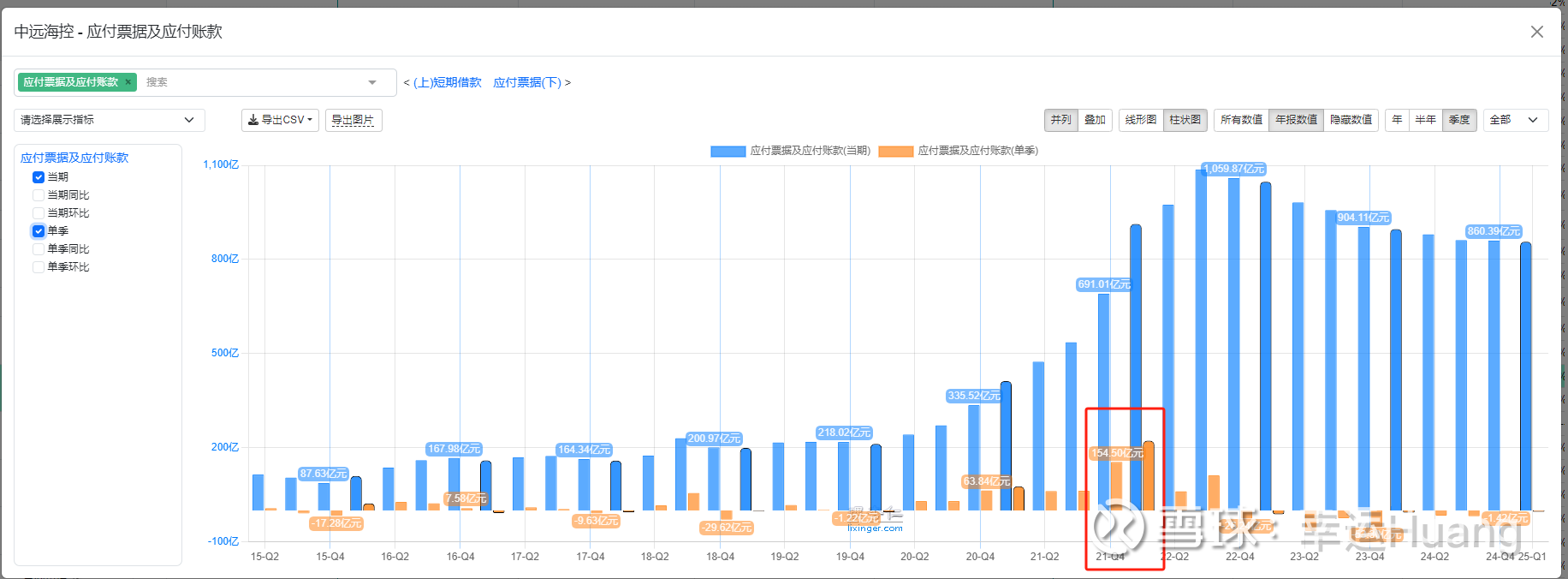This screenshot has height=579, width=1568.
Task: Change chart type to 线形图
Action: pos(1140,120)
